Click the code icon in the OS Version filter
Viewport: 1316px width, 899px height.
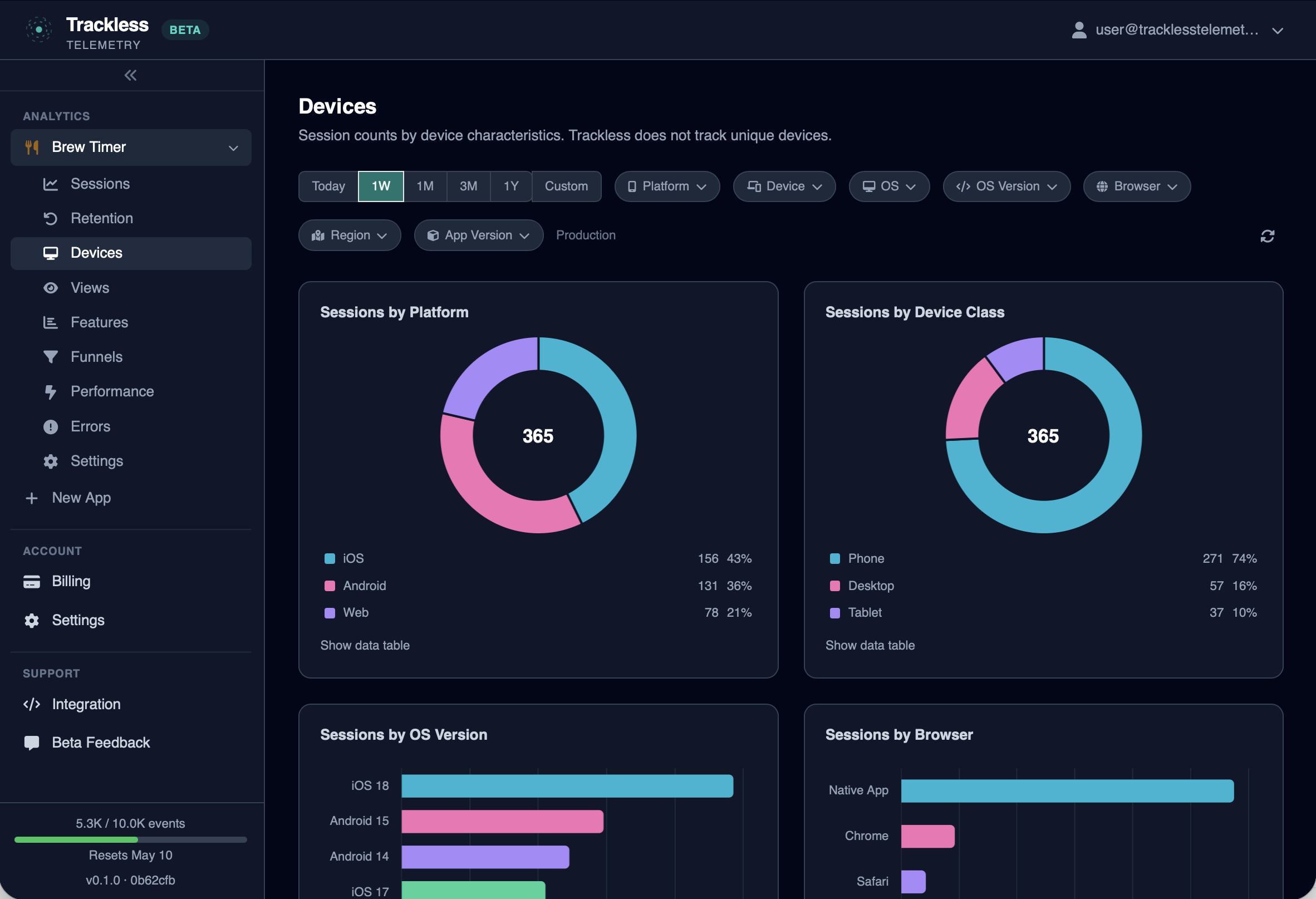[963, 186]
